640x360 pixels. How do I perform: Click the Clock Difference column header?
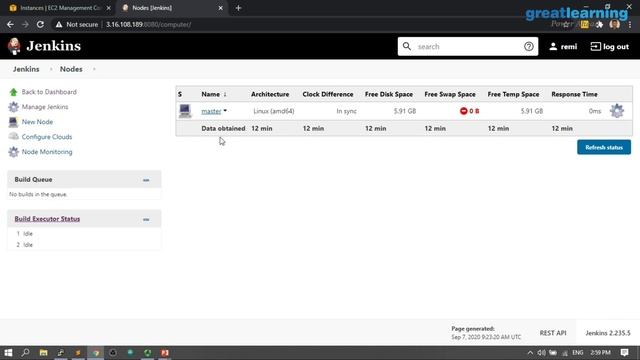[328, 94]
